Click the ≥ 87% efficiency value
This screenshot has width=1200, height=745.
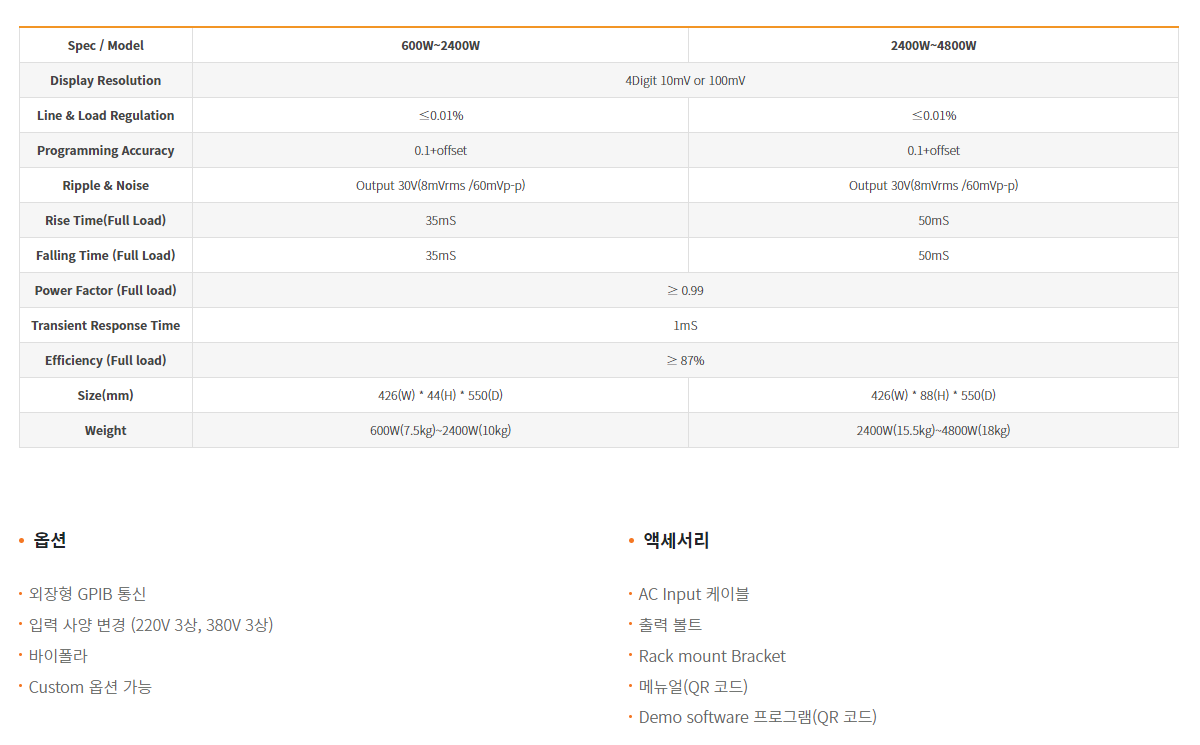tap(685, 361)
